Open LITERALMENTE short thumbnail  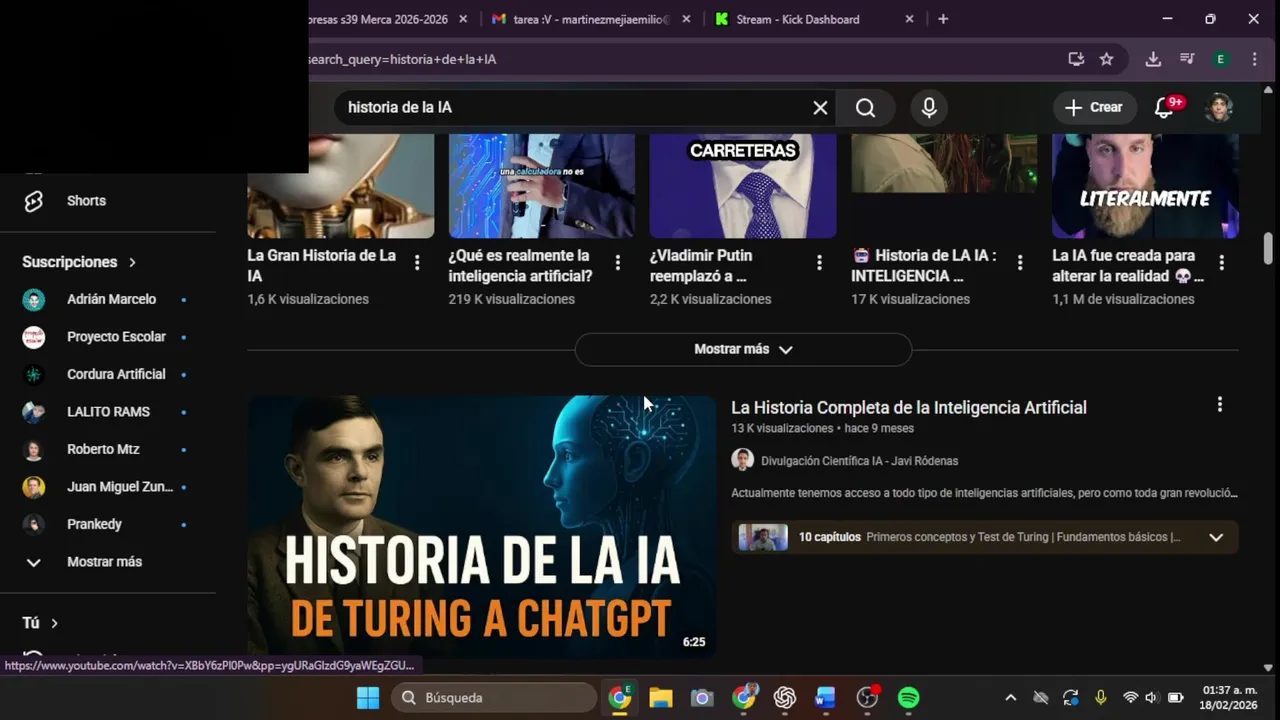pos(1145,186)
